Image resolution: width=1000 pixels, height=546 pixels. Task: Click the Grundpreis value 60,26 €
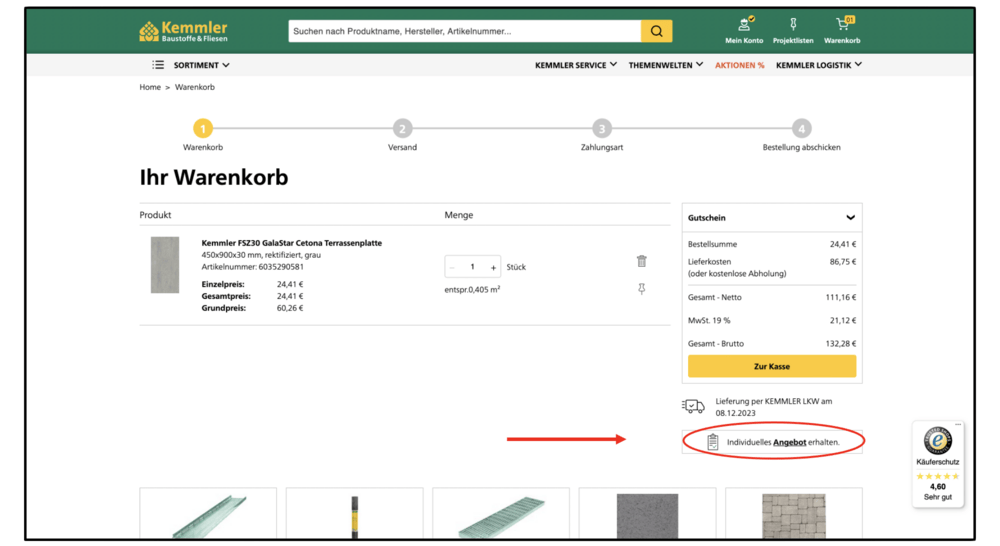[x=290, y=308]
